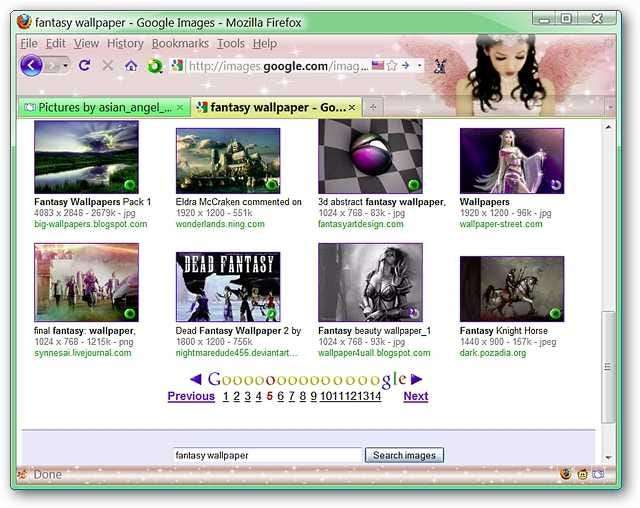The image size is (640, 508).
Task: Open the Fantasy Knight Horse thumbnail
Action: (512, 289)
